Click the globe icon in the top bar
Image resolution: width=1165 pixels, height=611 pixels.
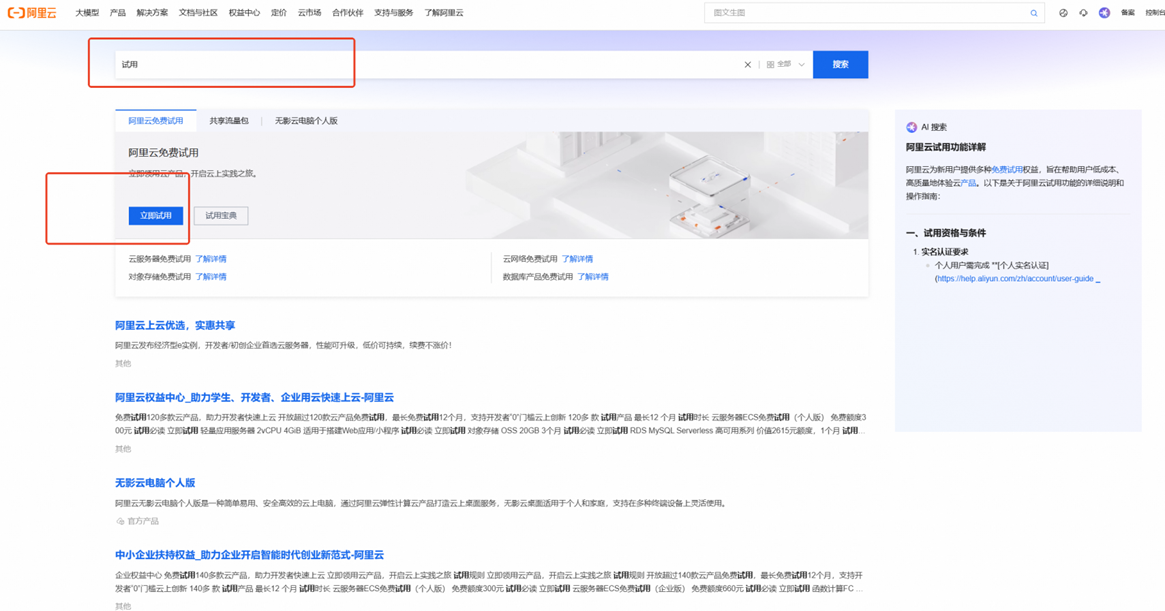click(1063, 13)
